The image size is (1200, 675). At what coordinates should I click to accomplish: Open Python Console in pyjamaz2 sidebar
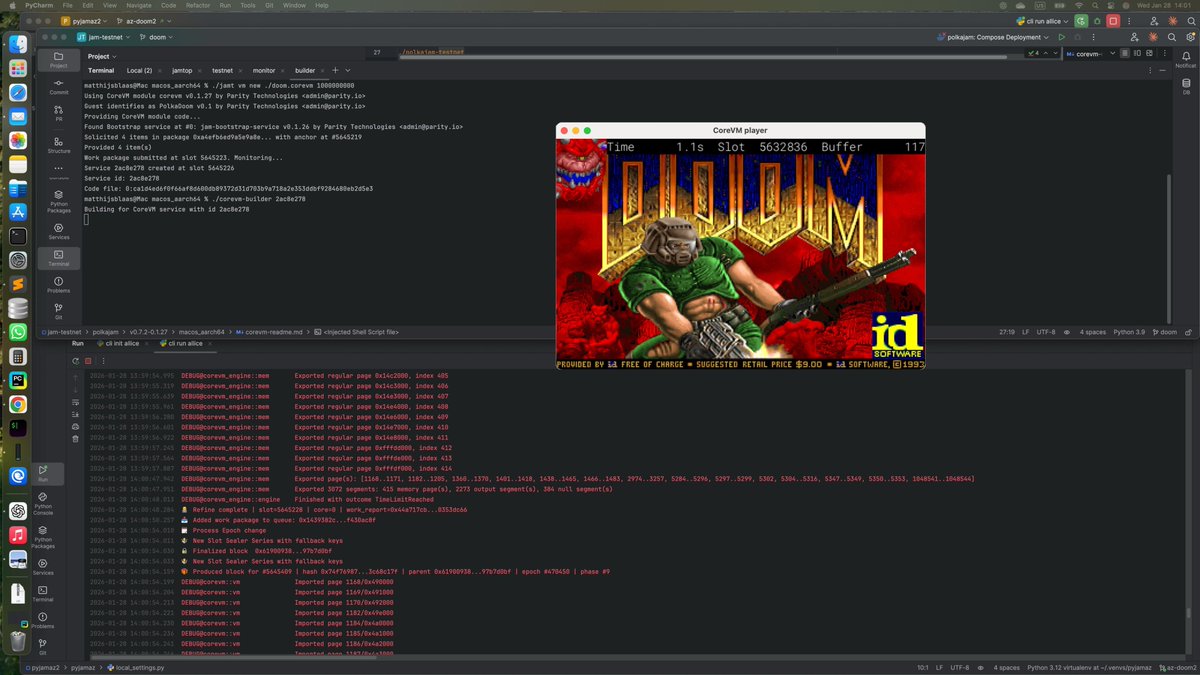point(43,505)
